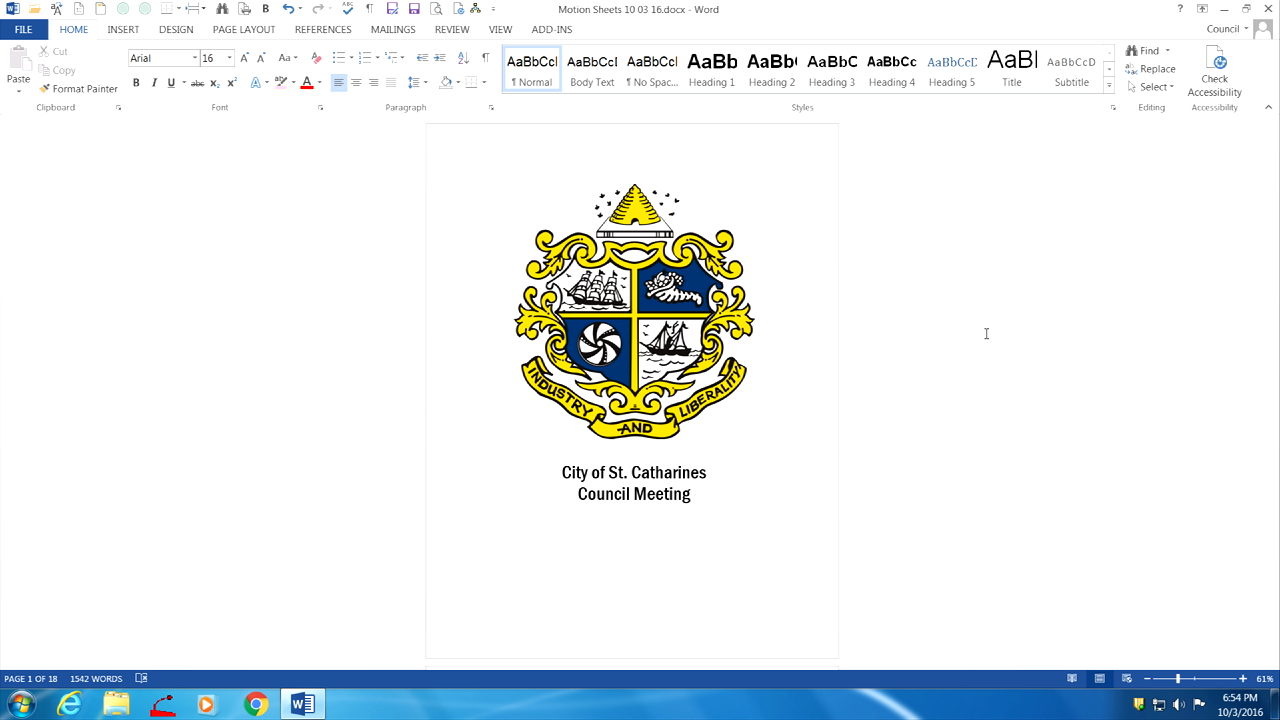Screen dimensions: 1280x720
Task: Open Google Chrome from the taskbar
Action: click(x=256, y=704)
